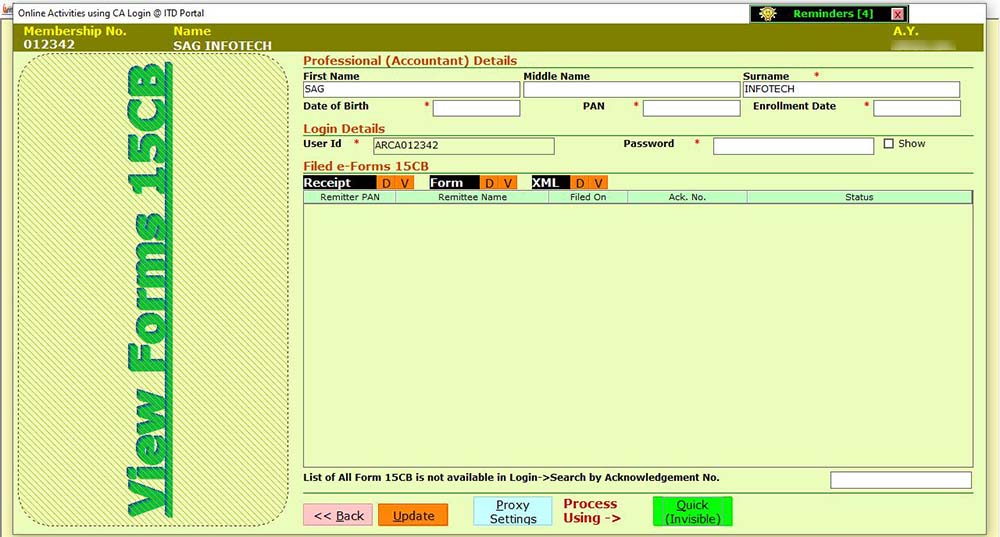Click the membership number 012342
Image resolution: width=1000 pixels, height=537 pixels.
coord(49,45)
